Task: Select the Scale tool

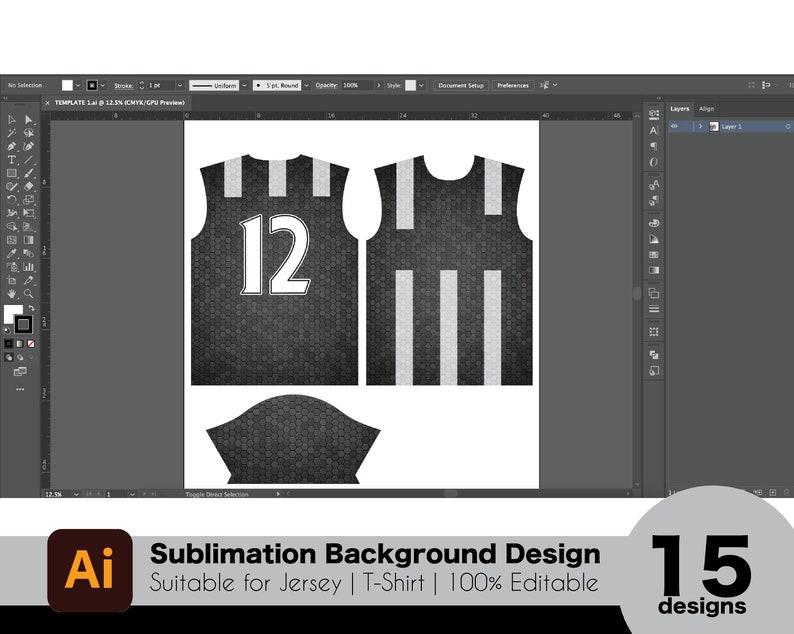Action: click(29, 200)
